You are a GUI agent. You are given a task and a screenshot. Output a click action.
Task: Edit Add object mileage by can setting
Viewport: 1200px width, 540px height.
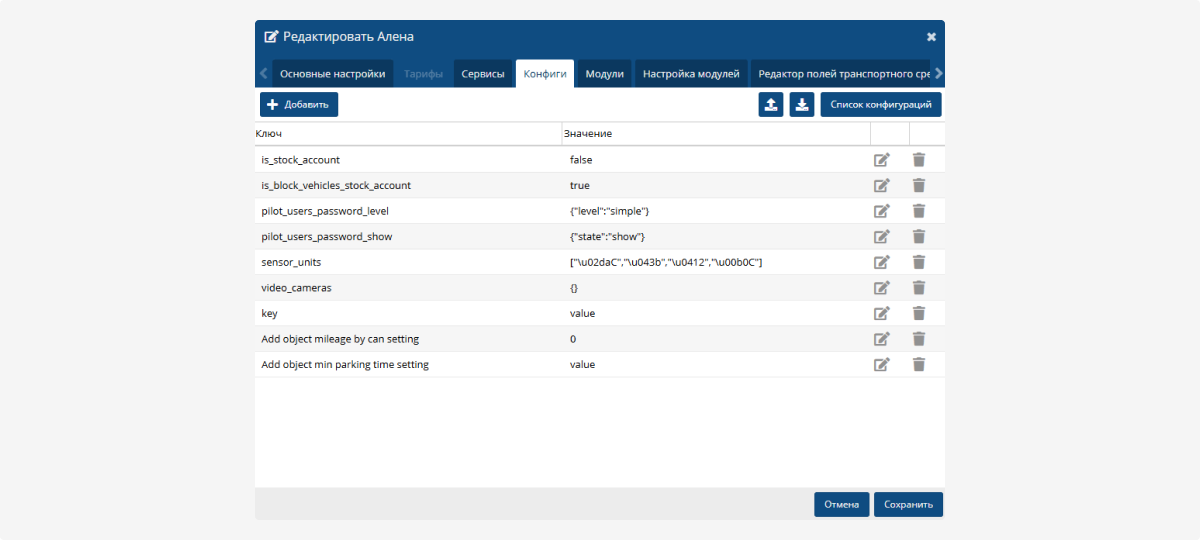coord(881,339)
